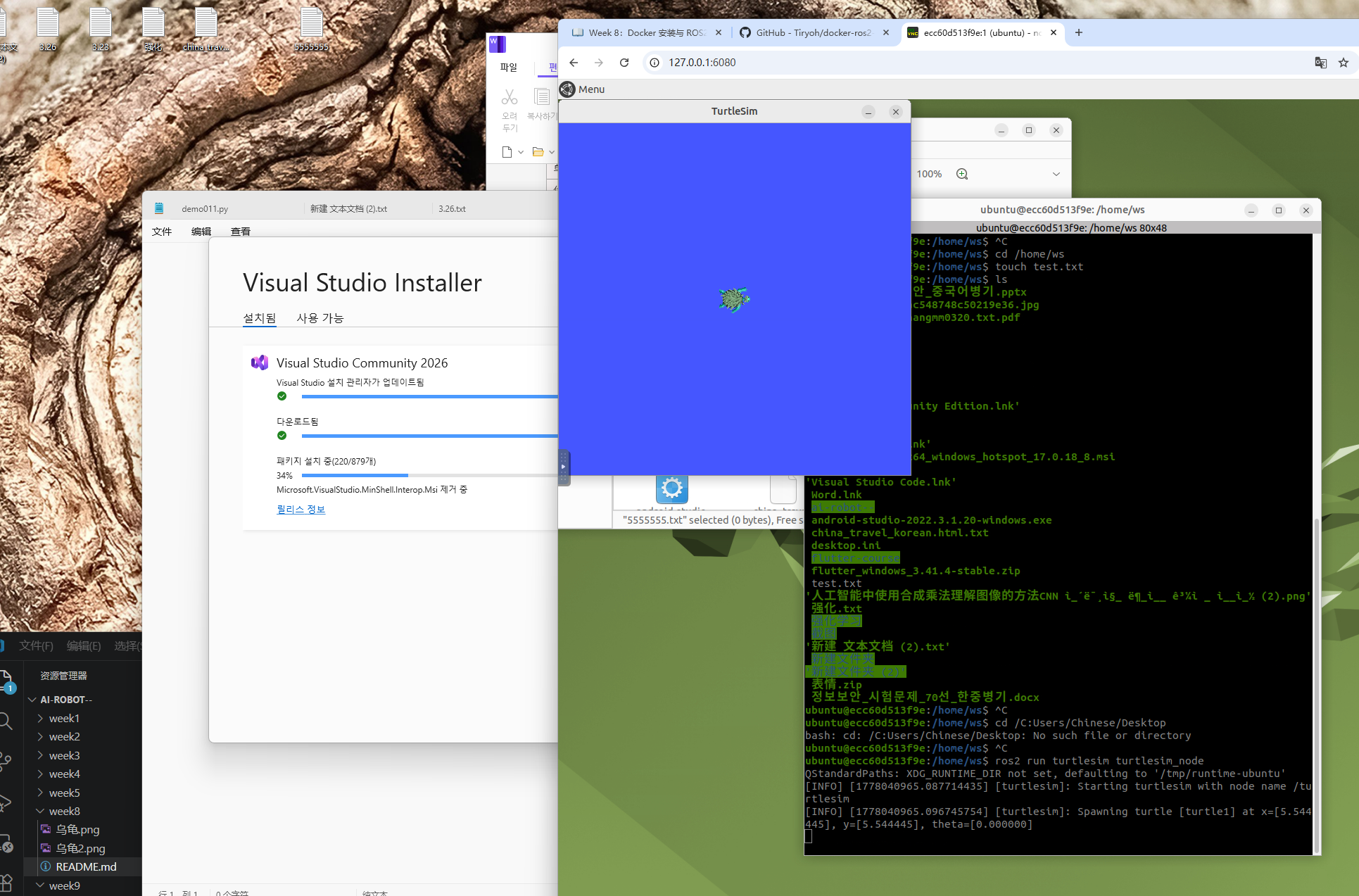Close the TurtleSim window
This screenshot has width=1359, height=896.
(x=896, y=112)
